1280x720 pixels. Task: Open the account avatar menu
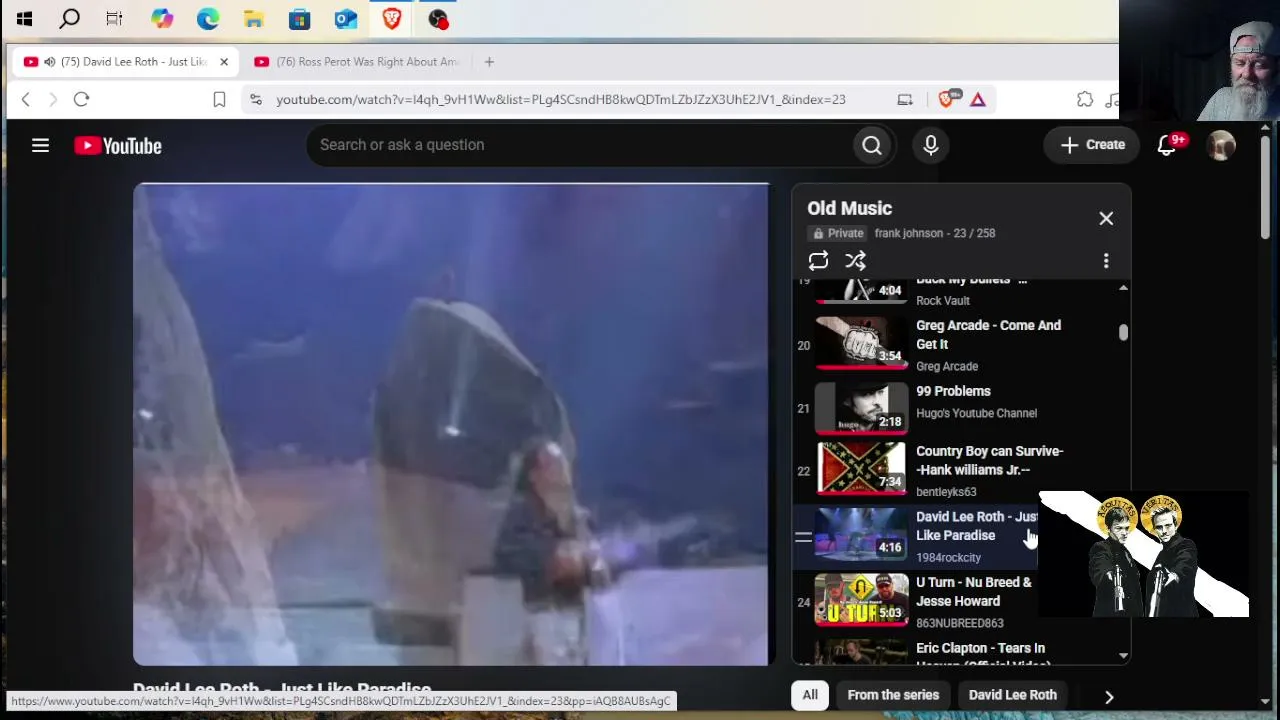point(1221,146)
